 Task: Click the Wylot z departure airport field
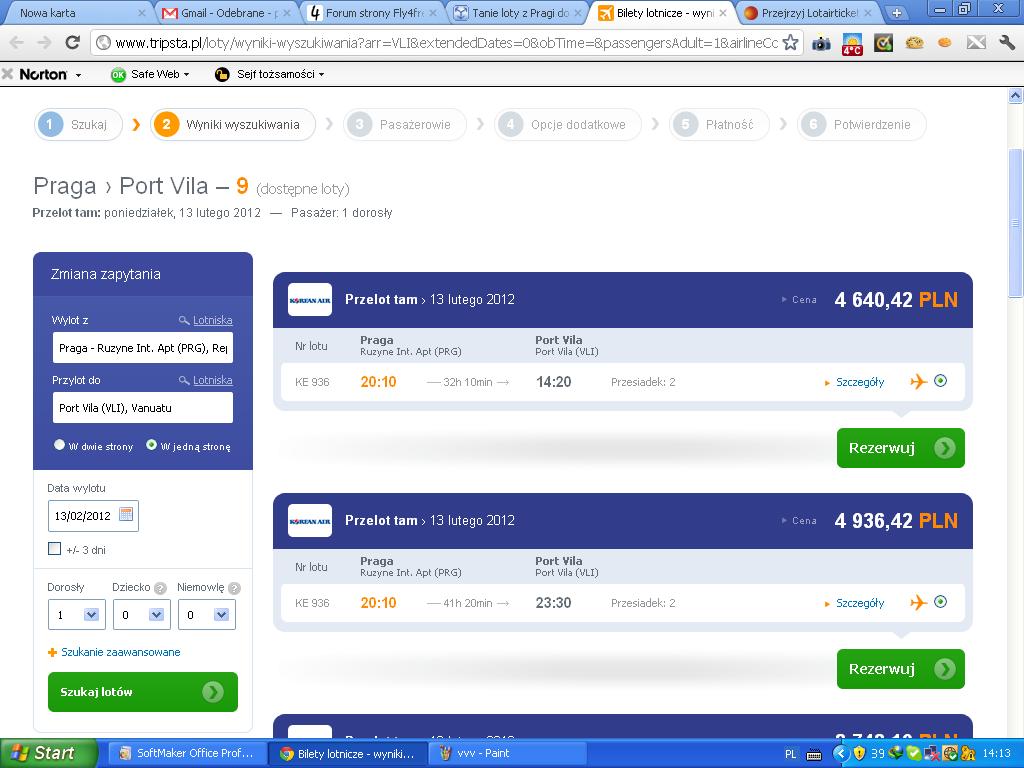tap(142, 347)
